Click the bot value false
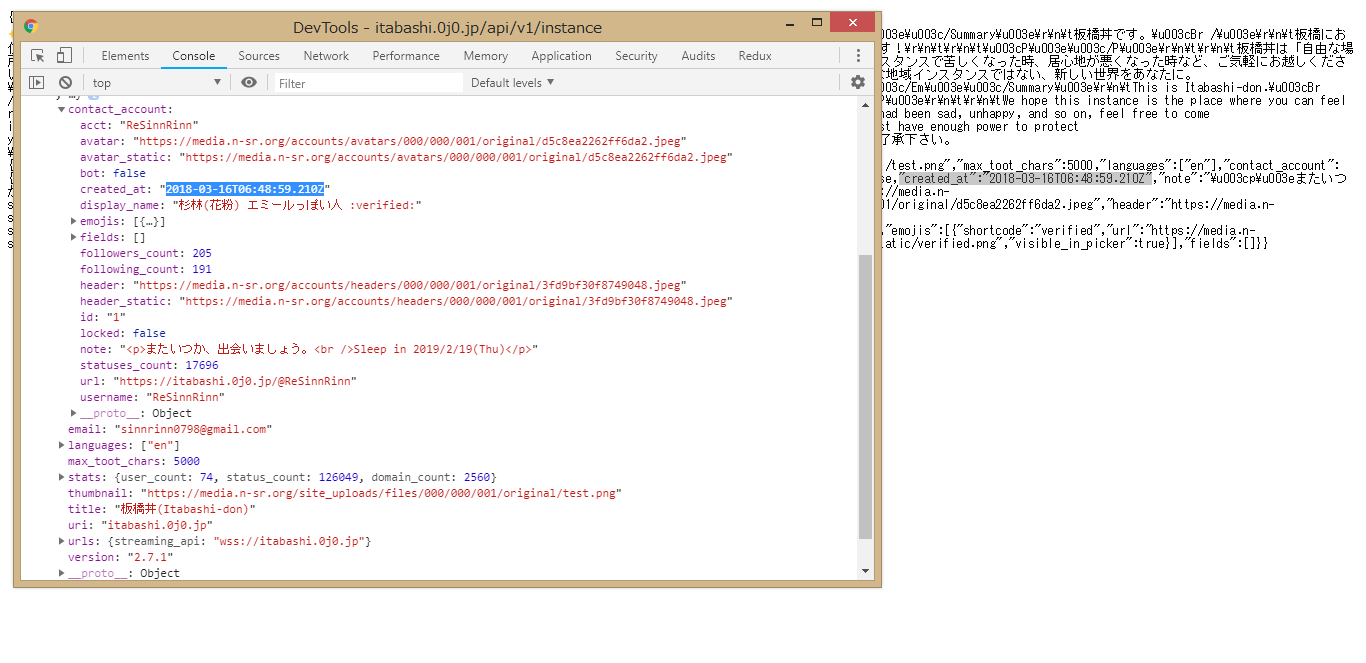 point(130,173)
